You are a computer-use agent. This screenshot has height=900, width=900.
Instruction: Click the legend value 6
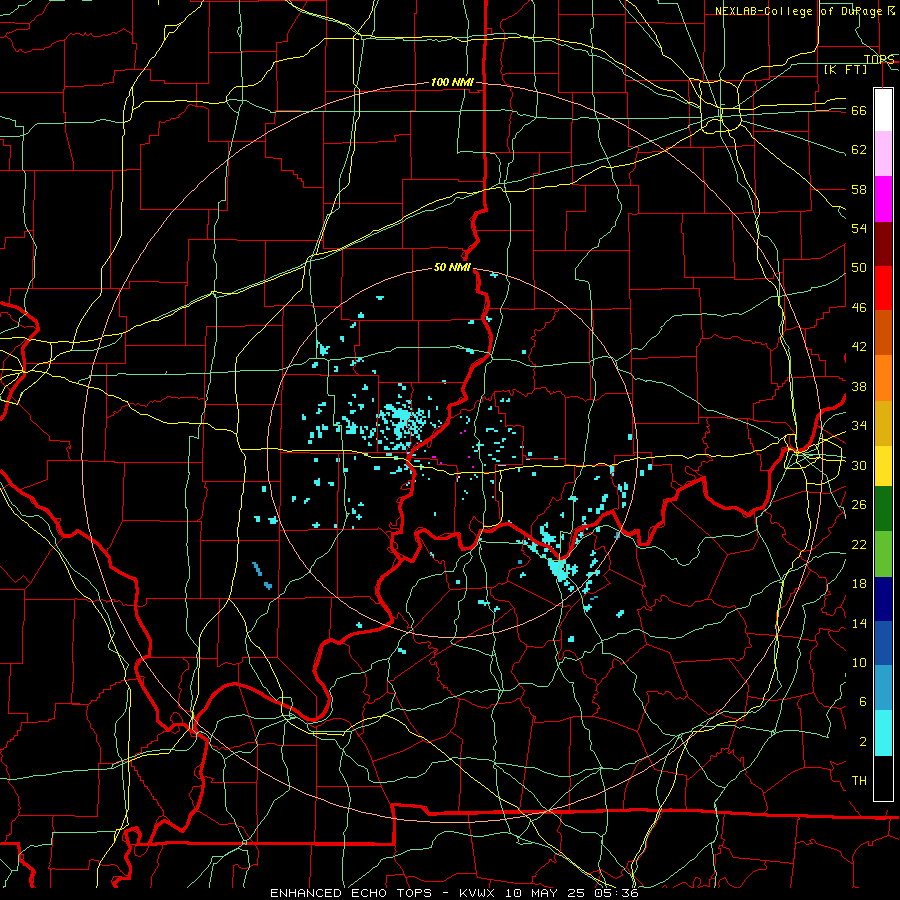[862, 701]
